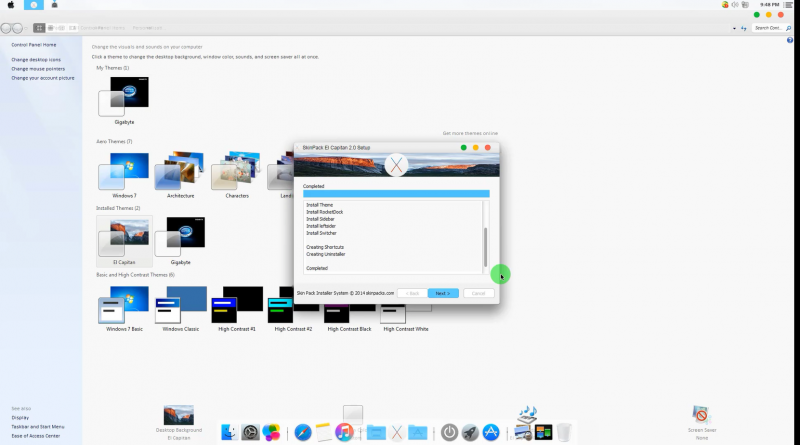Click the search magnifier icon

pyautogui.click(x=788, y=28)
